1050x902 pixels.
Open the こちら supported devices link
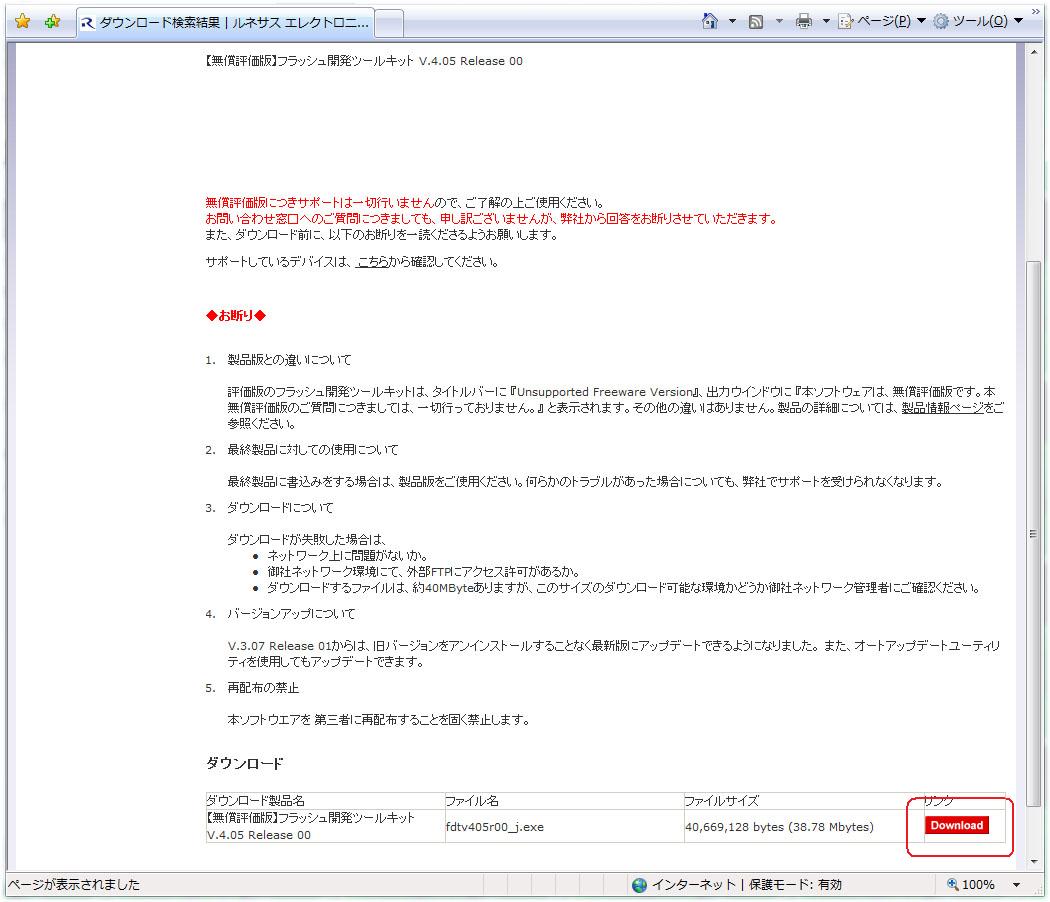tap(373, 262)
